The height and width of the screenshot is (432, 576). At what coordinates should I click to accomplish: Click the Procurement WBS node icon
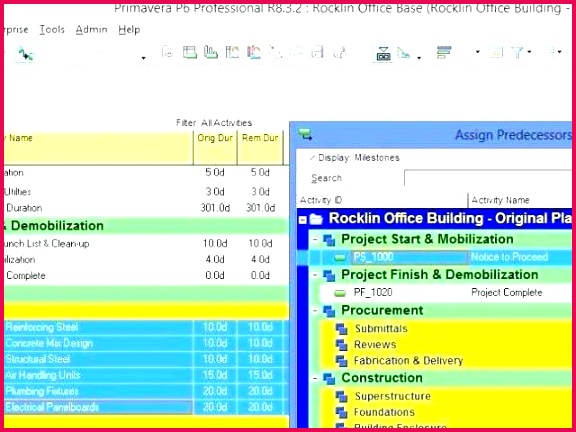tap(329, 311)
